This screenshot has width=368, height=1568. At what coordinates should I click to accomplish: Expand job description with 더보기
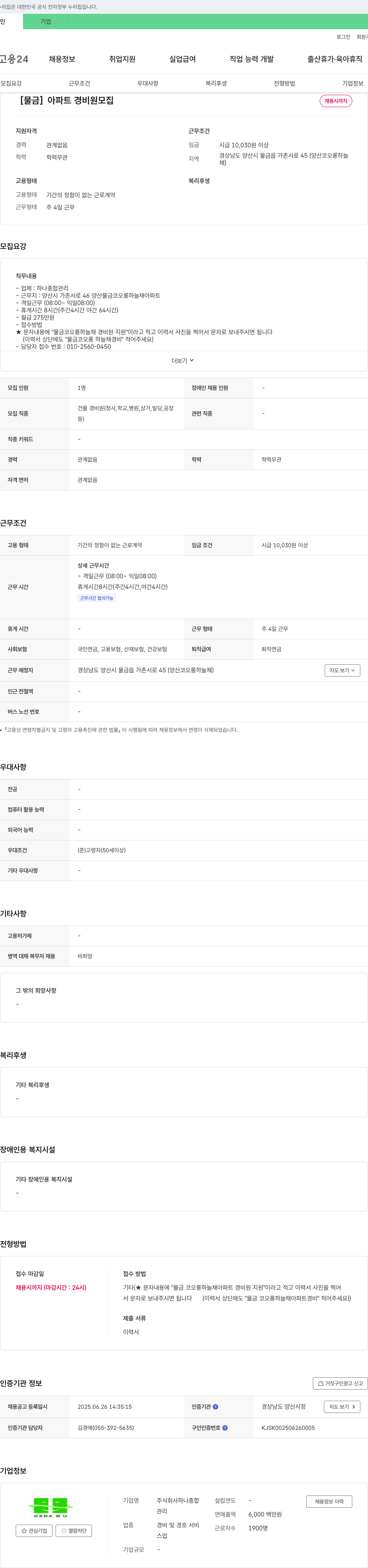[x=182, y=361]
